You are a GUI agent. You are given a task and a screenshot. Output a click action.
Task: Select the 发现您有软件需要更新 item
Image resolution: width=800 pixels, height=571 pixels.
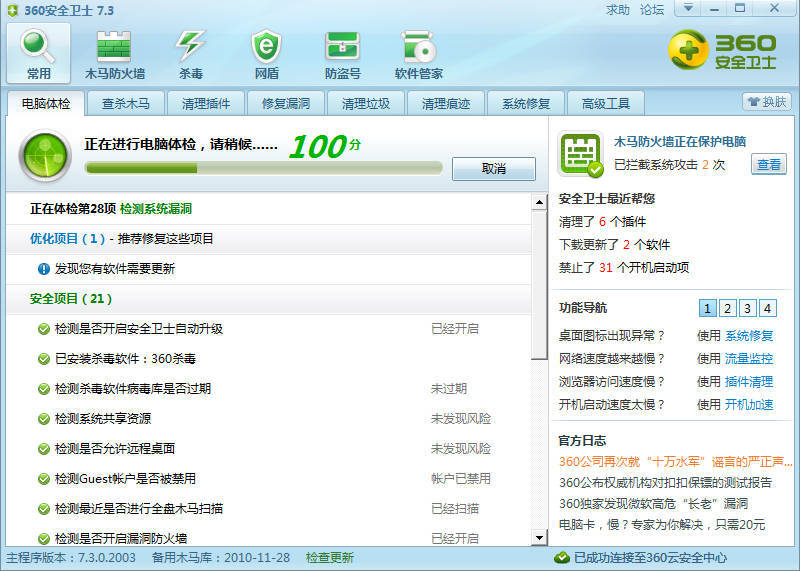269,268
